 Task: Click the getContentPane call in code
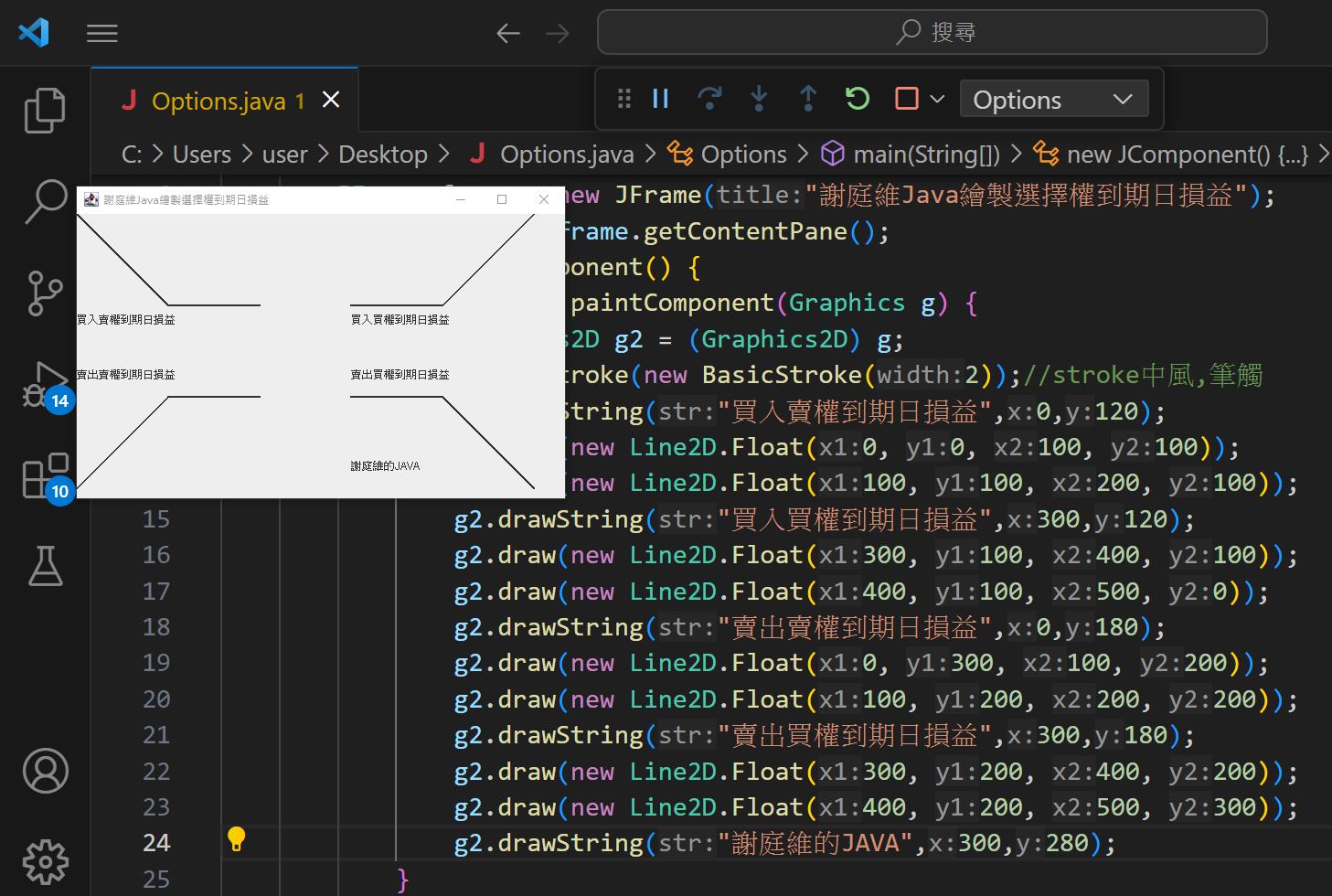(745, 231)
